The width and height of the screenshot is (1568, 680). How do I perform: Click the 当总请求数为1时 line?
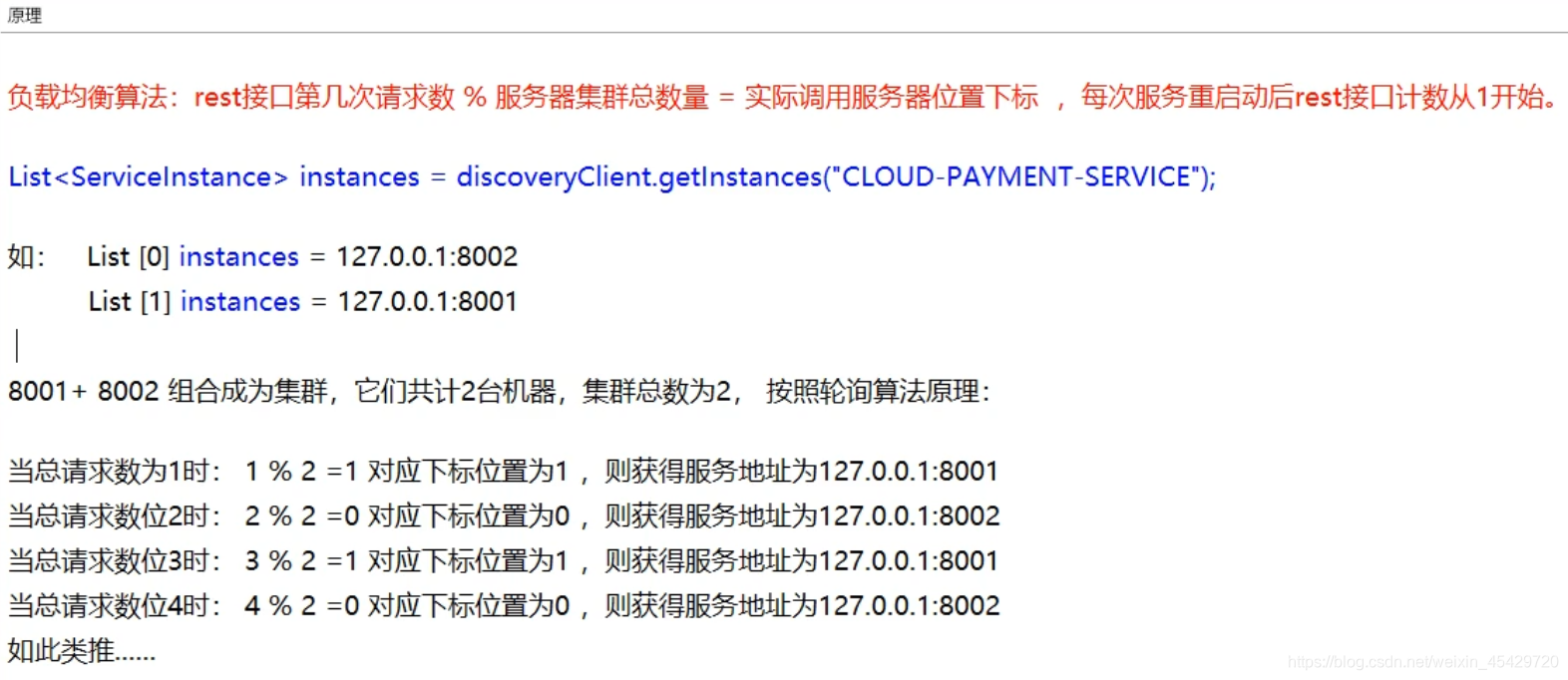[503, 471]
